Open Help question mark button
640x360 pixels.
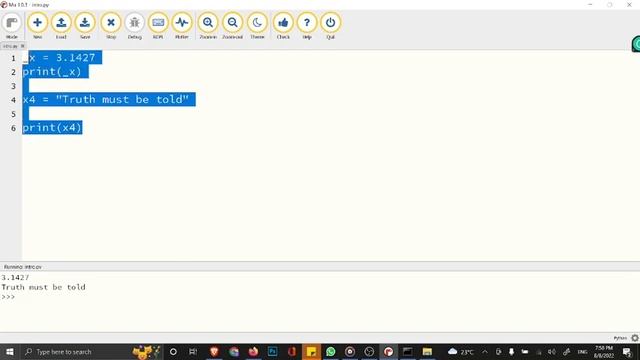pyautogui.click(x=307, y=26)
